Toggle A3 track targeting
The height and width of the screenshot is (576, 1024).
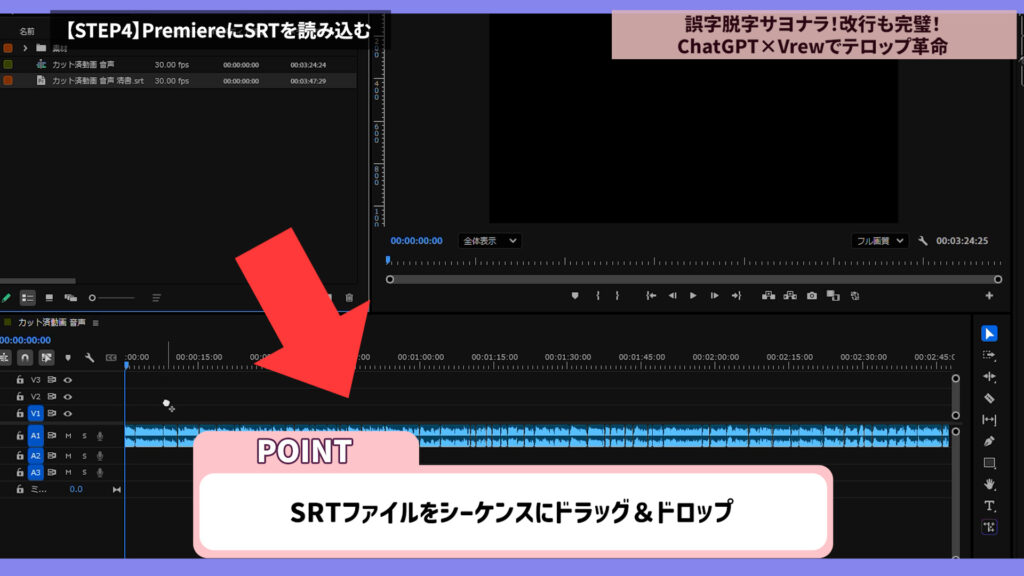pyautogui.click(x=35, y=472)
